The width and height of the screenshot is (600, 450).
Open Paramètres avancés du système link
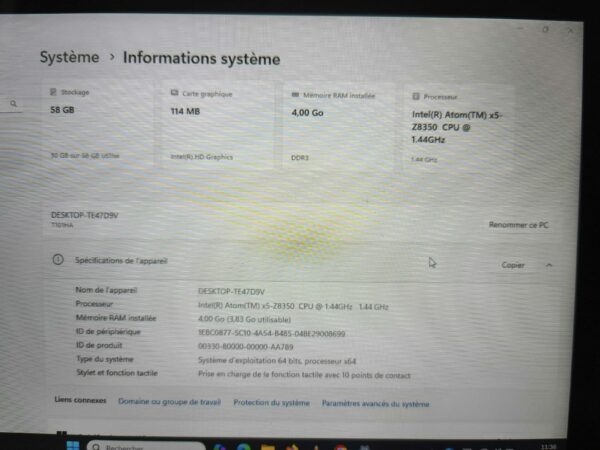[375, 403]
